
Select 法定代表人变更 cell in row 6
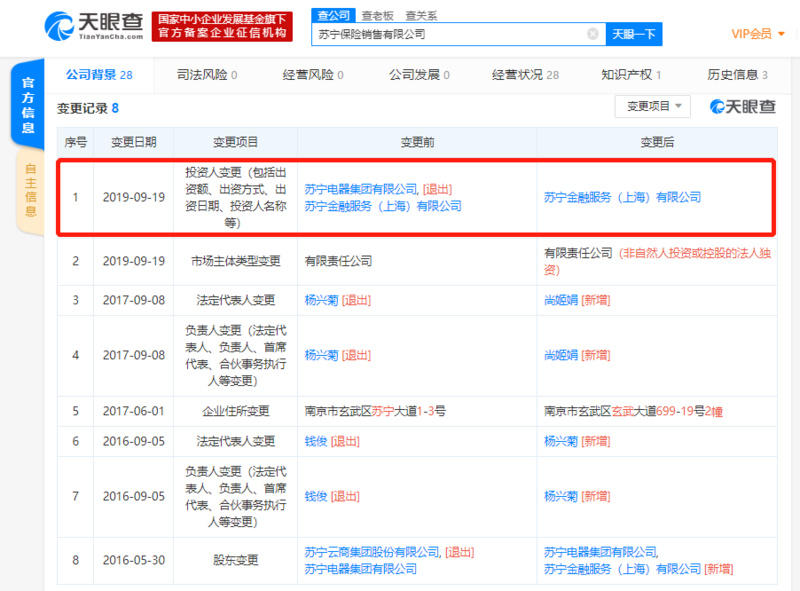click(x=236, y=441)
